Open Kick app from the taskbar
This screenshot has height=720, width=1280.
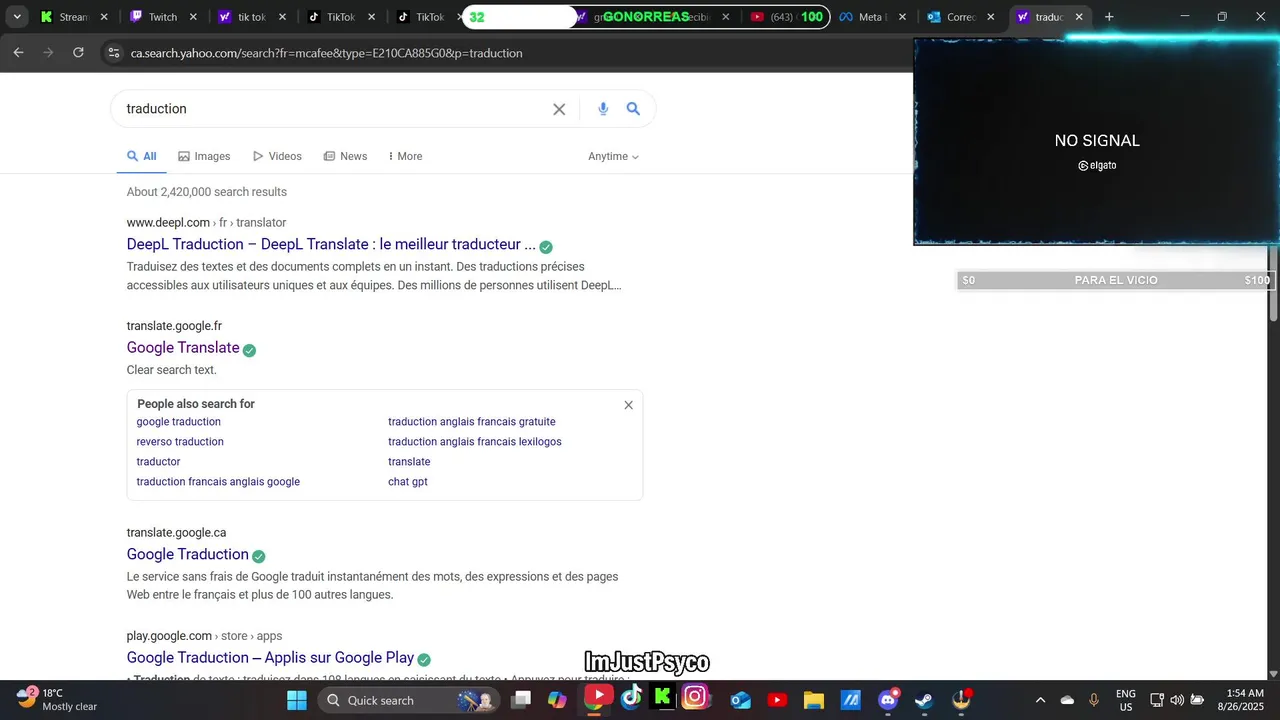pos(662,697)
